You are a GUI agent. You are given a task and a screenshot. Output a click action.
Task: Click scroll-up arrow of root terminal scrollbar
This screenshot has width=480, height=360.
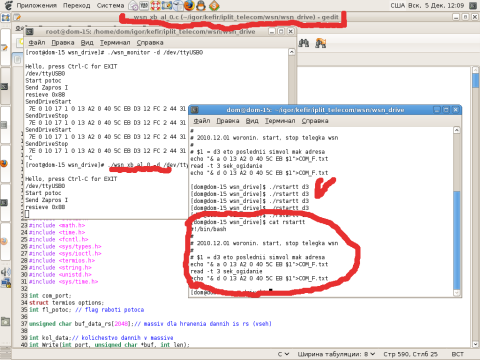click(292, 52)
